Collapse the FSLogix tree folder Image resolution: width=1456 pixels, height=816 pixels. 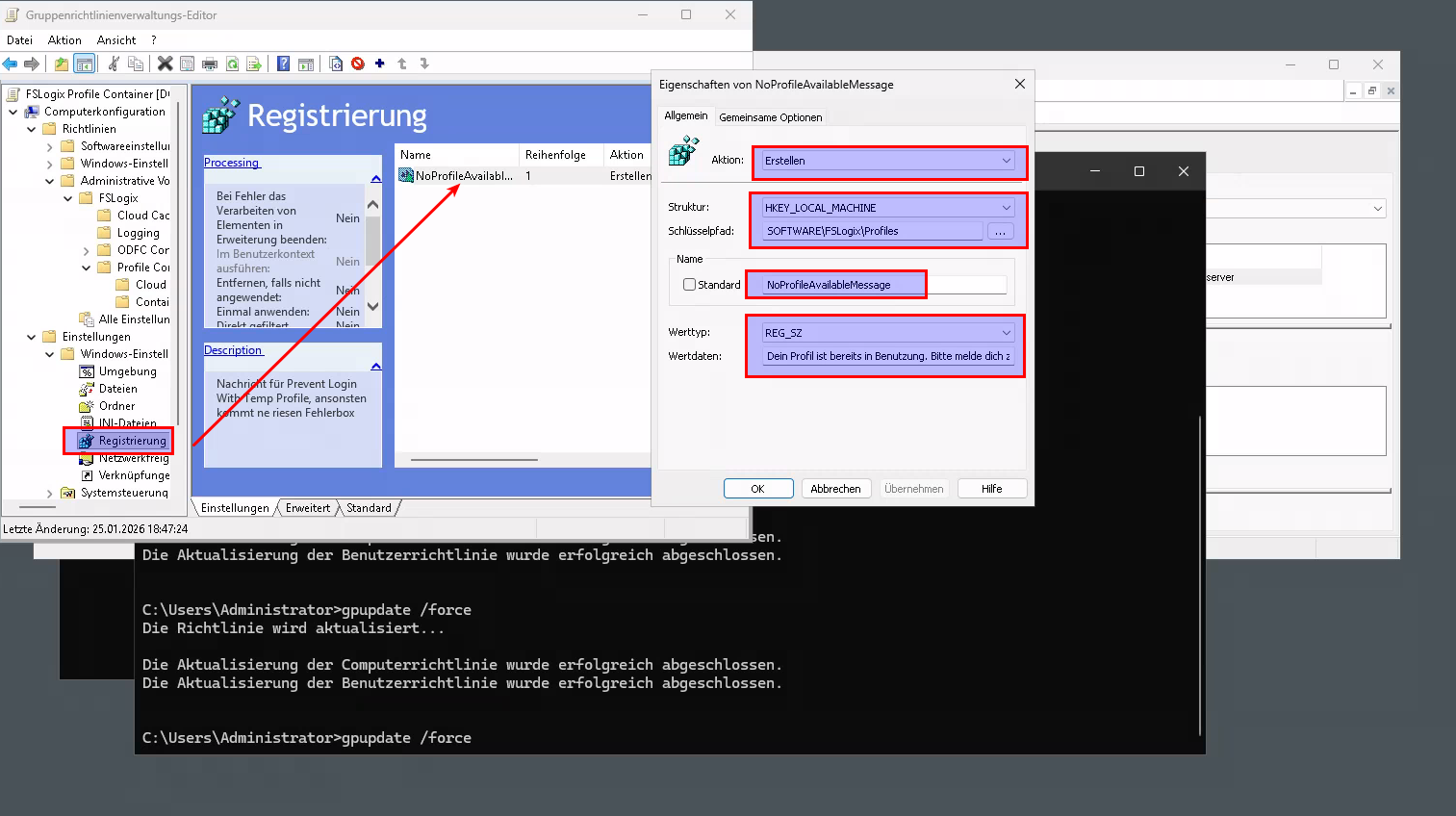pos(67,198)
